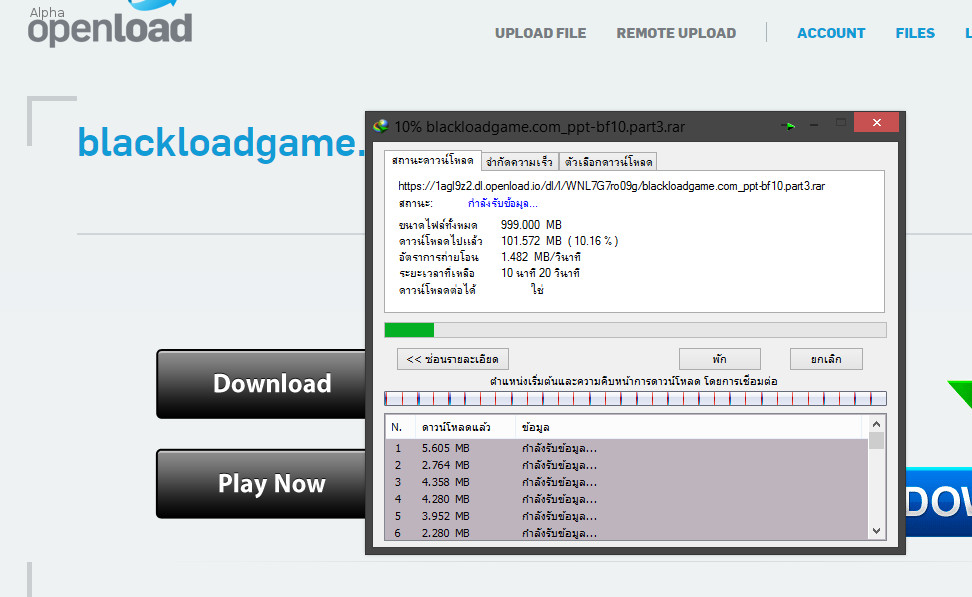Screen dimensions: 972x597
Task: Click the Play Now button on webpage
Action: (x=261, y=484)
